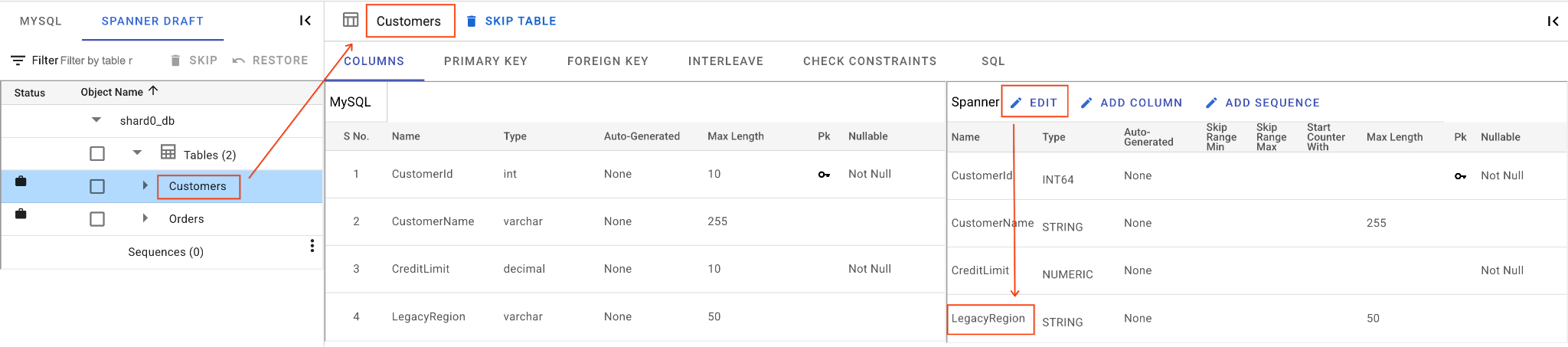
Task: Sort by Object Name arrow
Action: pyautogui.click(x=153, y=91)
